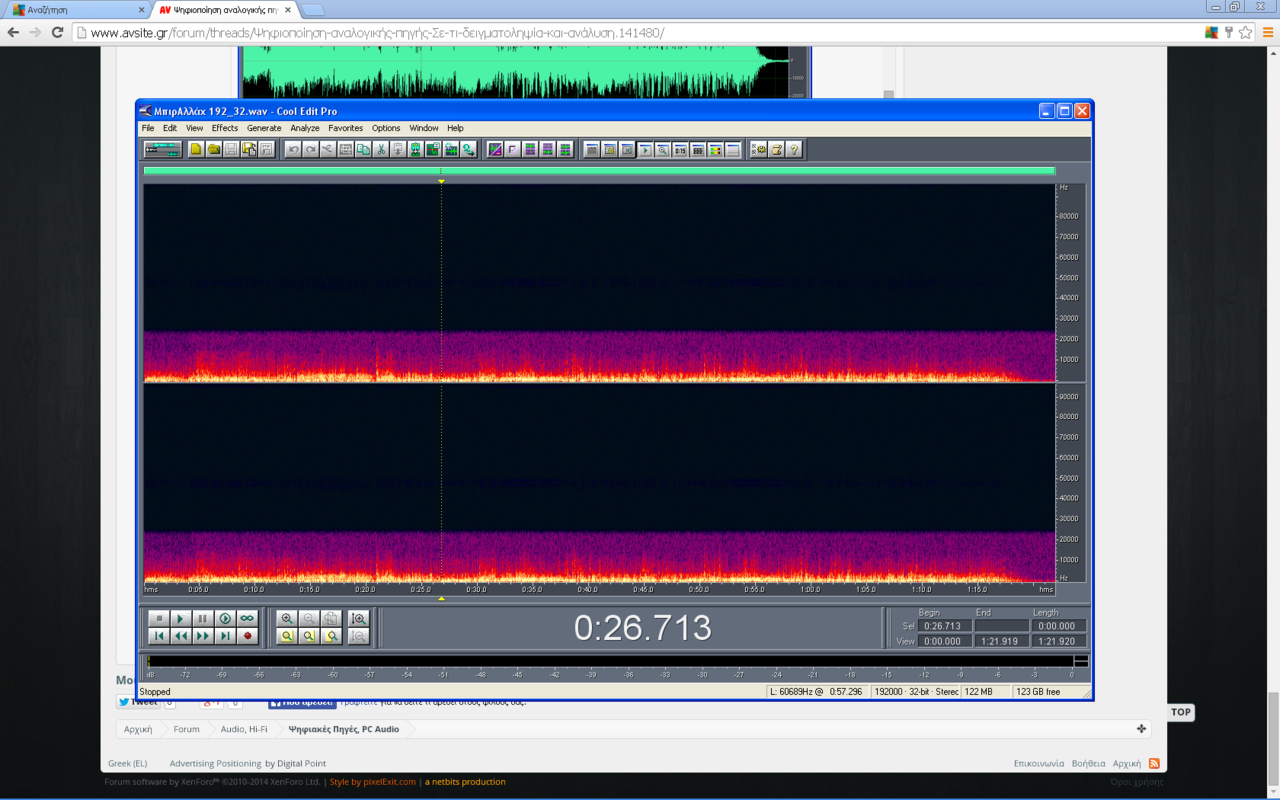Click the Rewind transport button
The height and width of the screenshot is (800, 1280).
(x=181, y=636)
